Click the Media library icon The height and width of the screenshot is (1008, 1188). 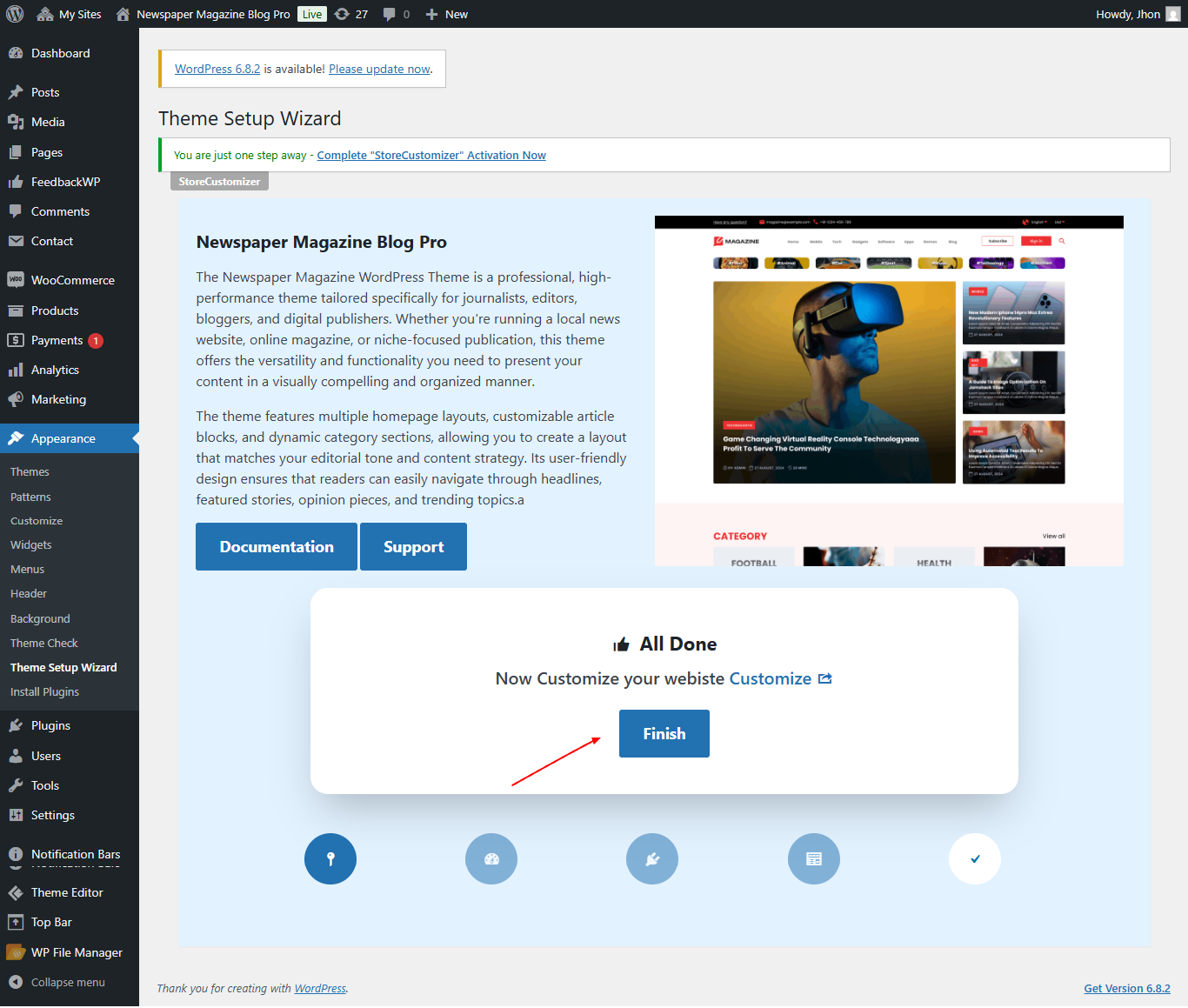click(x=16, y=122)
